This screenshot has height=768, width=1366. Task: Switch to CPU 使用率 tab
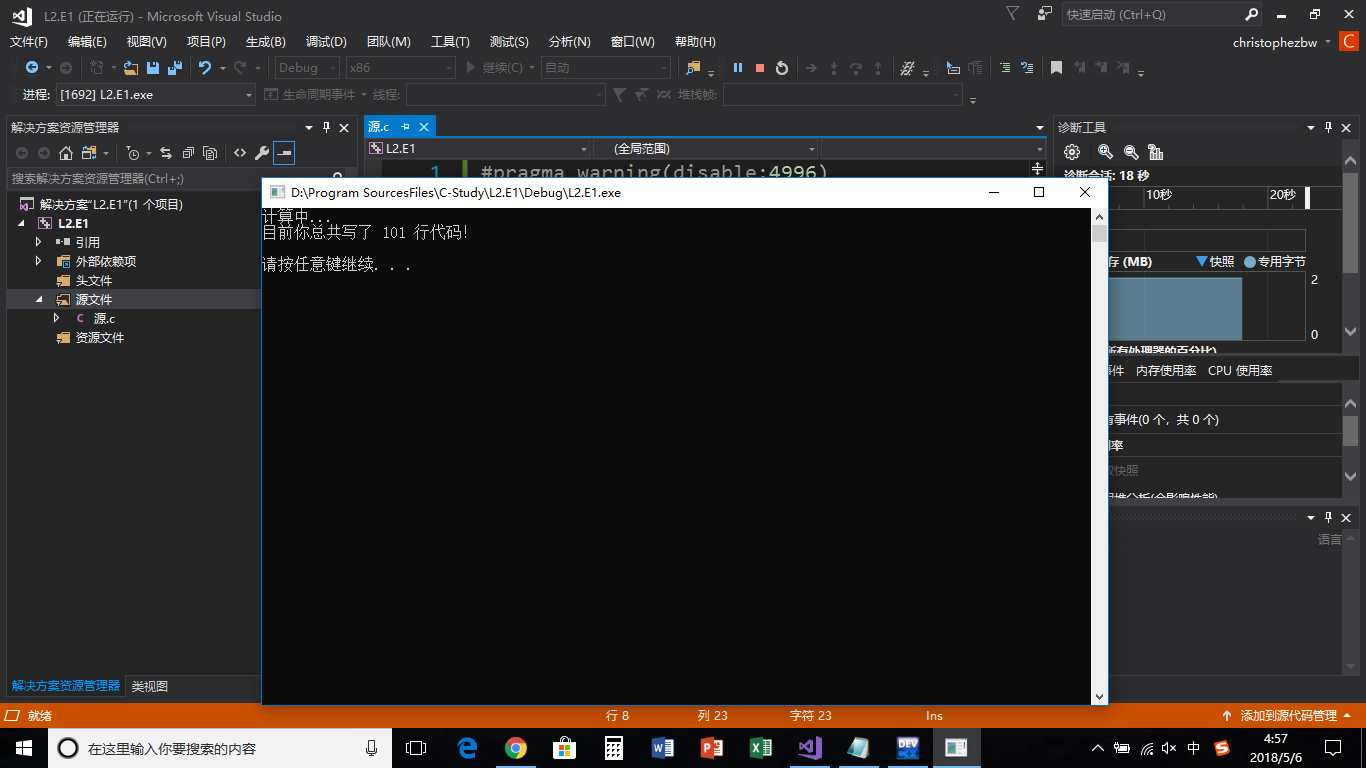tap(1240, 370)
